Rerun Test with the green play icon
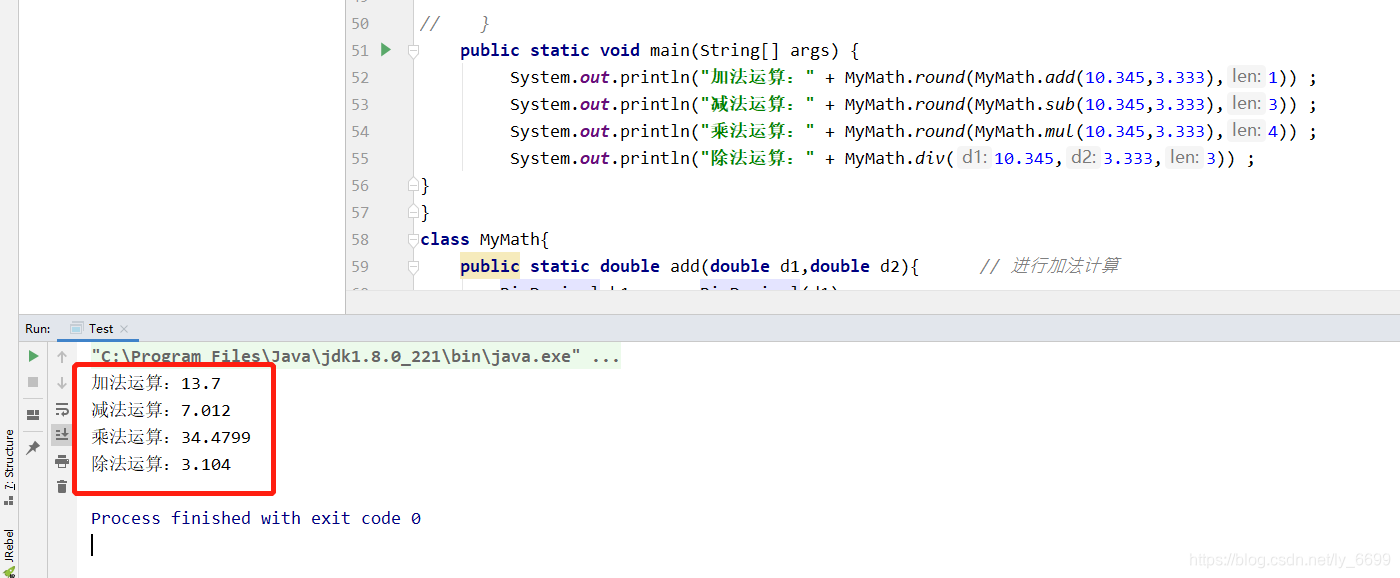 pyautogui.click(x=33, y=356)
